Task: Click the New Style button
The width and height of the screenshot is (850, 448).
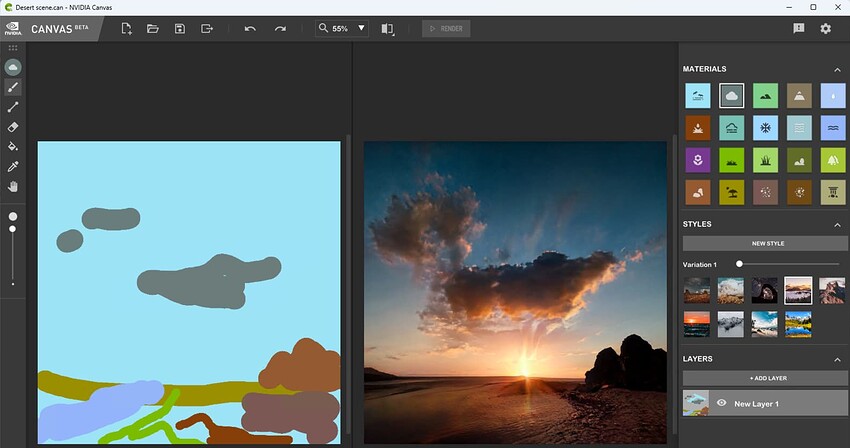Action: (x=765, y=244)
